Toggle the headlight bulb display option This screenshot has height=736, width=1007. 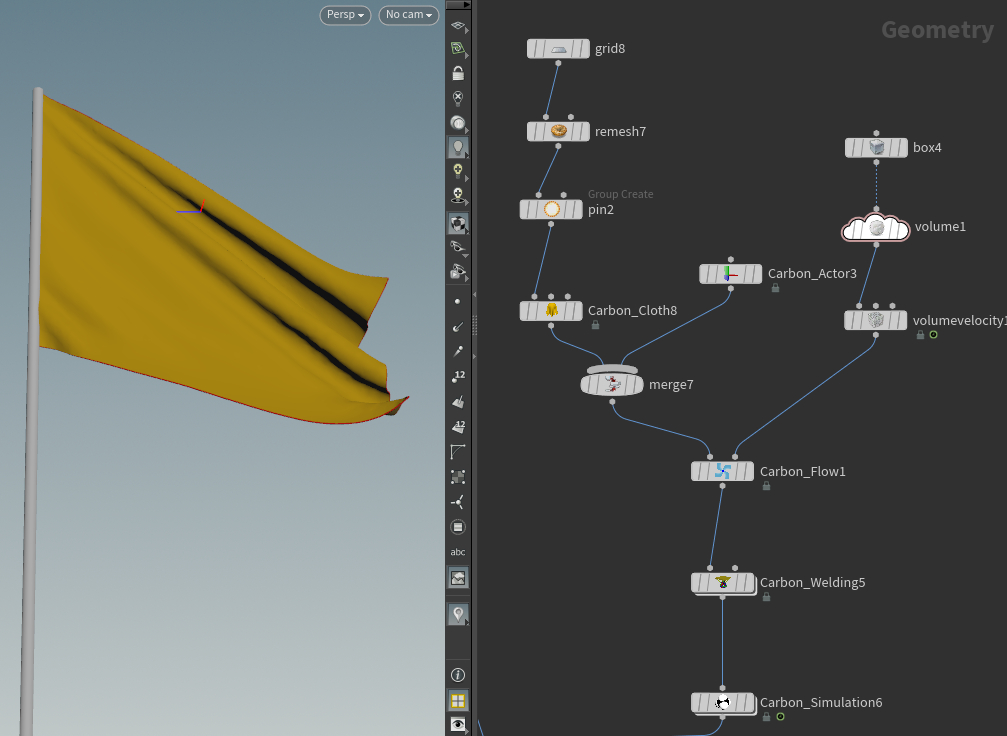coord(458,148)
